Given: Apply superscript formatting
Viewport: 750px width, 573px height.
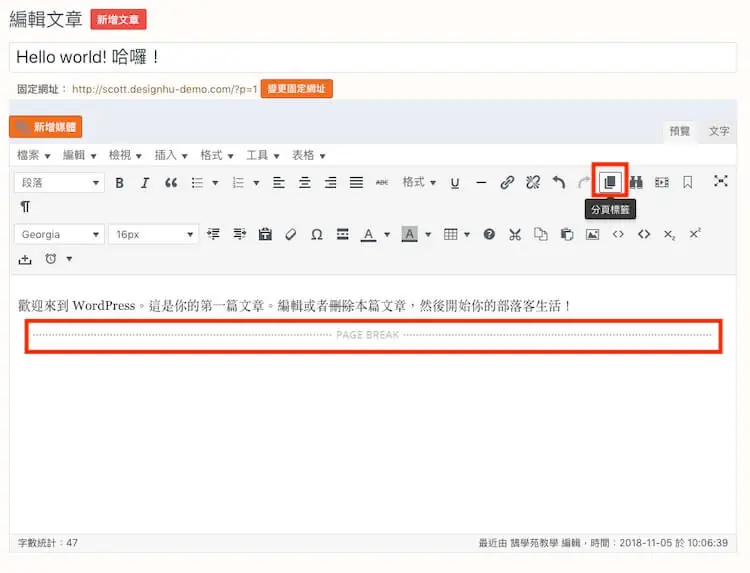Looking at the screenshot, I should tap(695, 233).
